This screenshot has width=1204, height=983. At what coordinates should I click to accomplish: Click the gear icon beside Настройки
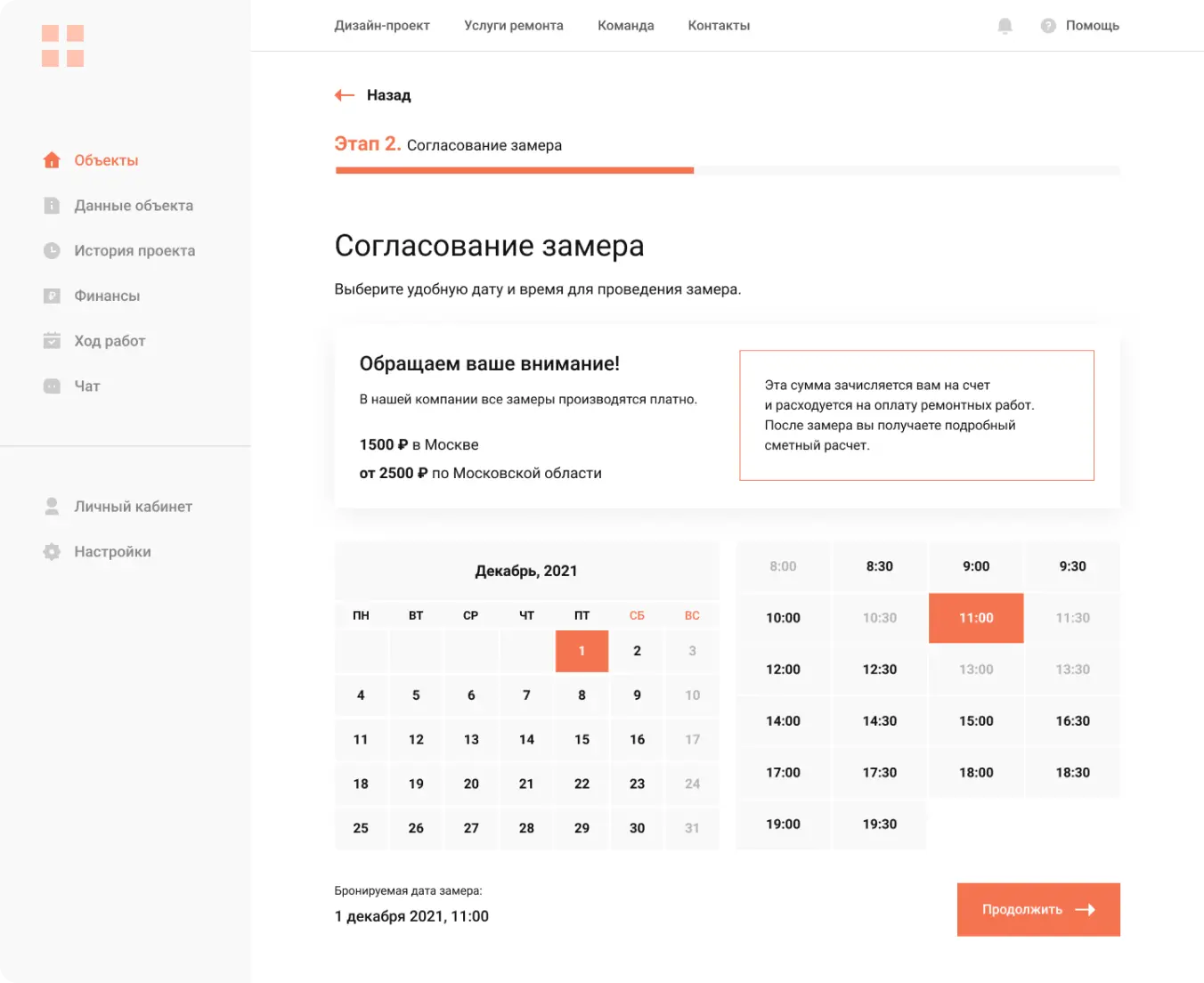point(52,552)
